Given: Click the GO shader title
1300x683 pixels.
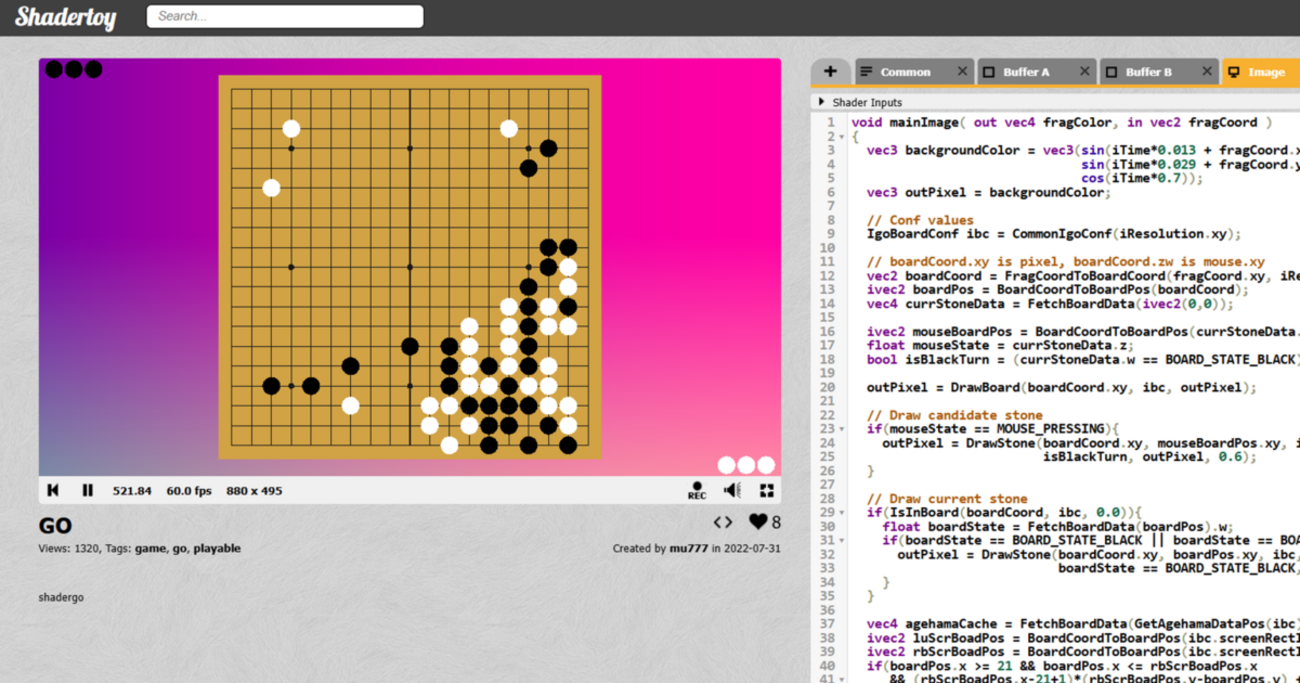Looking at the screenshot, I should pos(55,526).
